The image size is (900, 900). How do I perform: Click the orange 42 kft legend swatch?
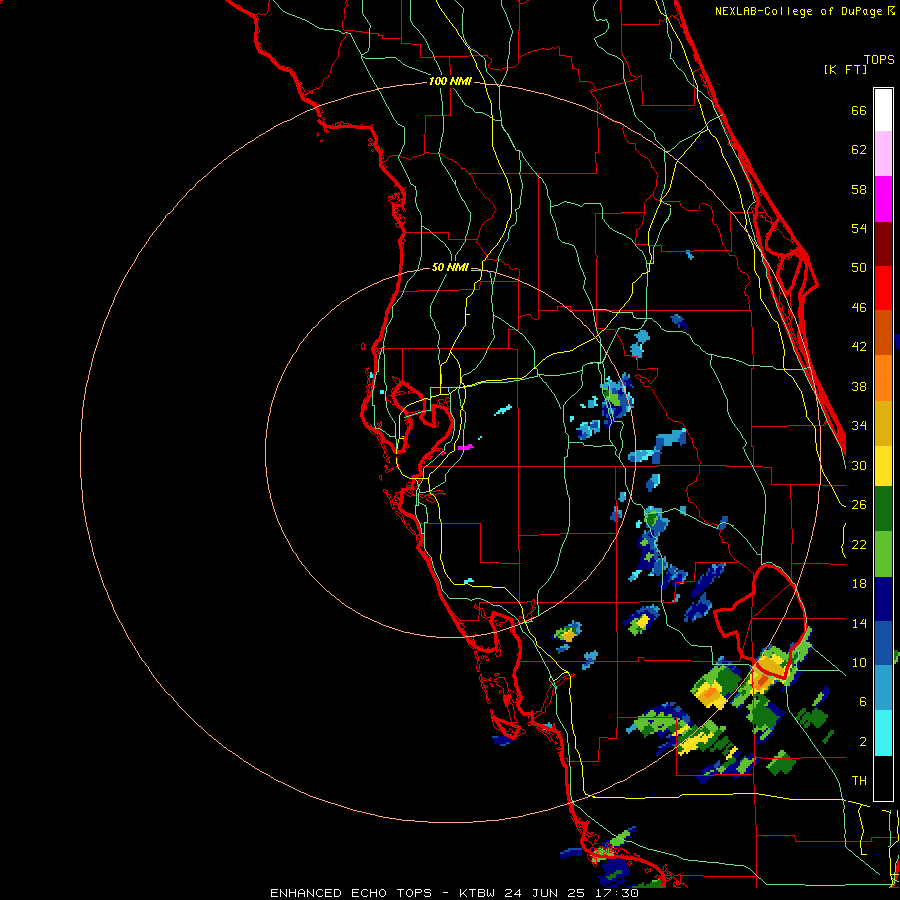pos(883,378)
